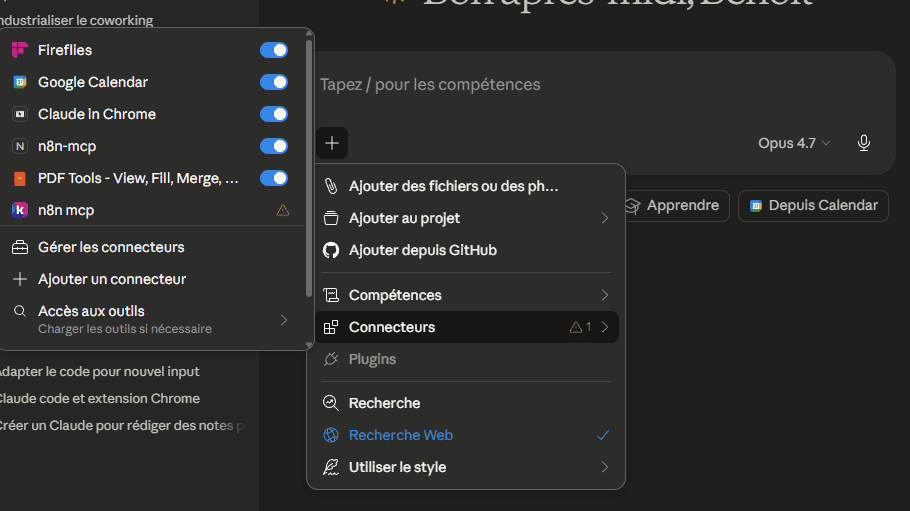The image size is (910, 511).
Task: Uncheck the Recherche Web checkmark
Action: click(603, 435)
